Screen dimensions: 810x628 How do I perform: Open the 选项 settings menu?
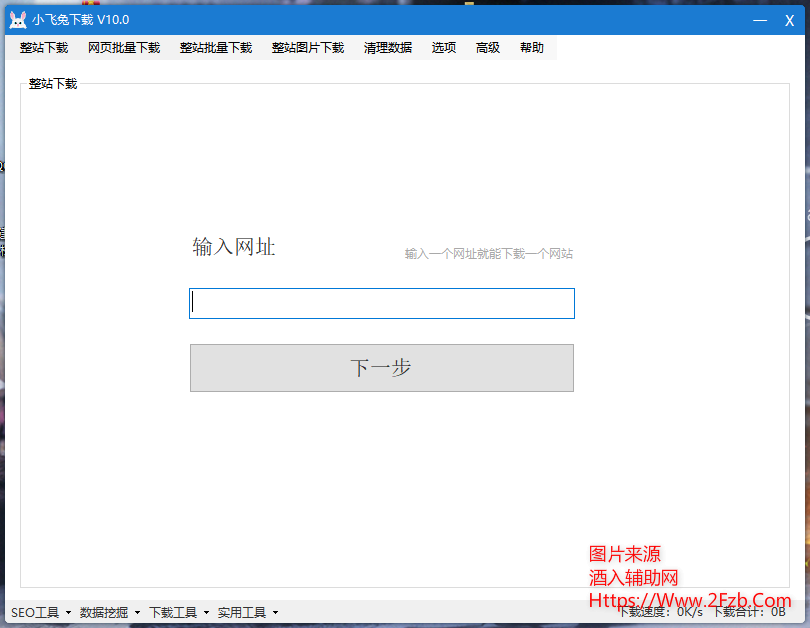point(443,47)
